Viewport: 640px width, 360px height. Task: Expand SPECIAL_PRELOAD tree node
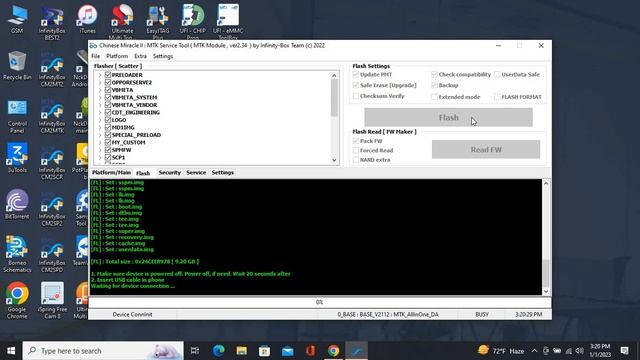tap(100, 135)
